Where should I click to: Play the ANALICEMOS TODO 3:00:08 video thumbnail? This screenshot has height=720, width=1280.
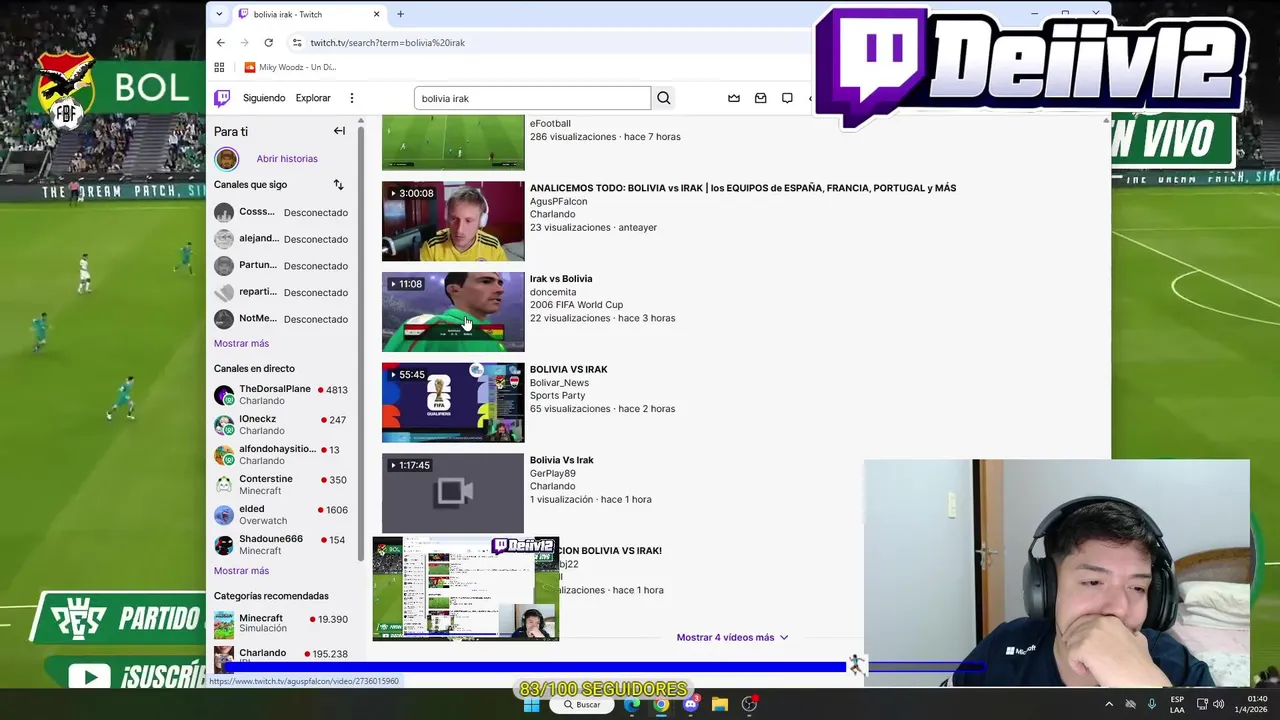(453, 221)
